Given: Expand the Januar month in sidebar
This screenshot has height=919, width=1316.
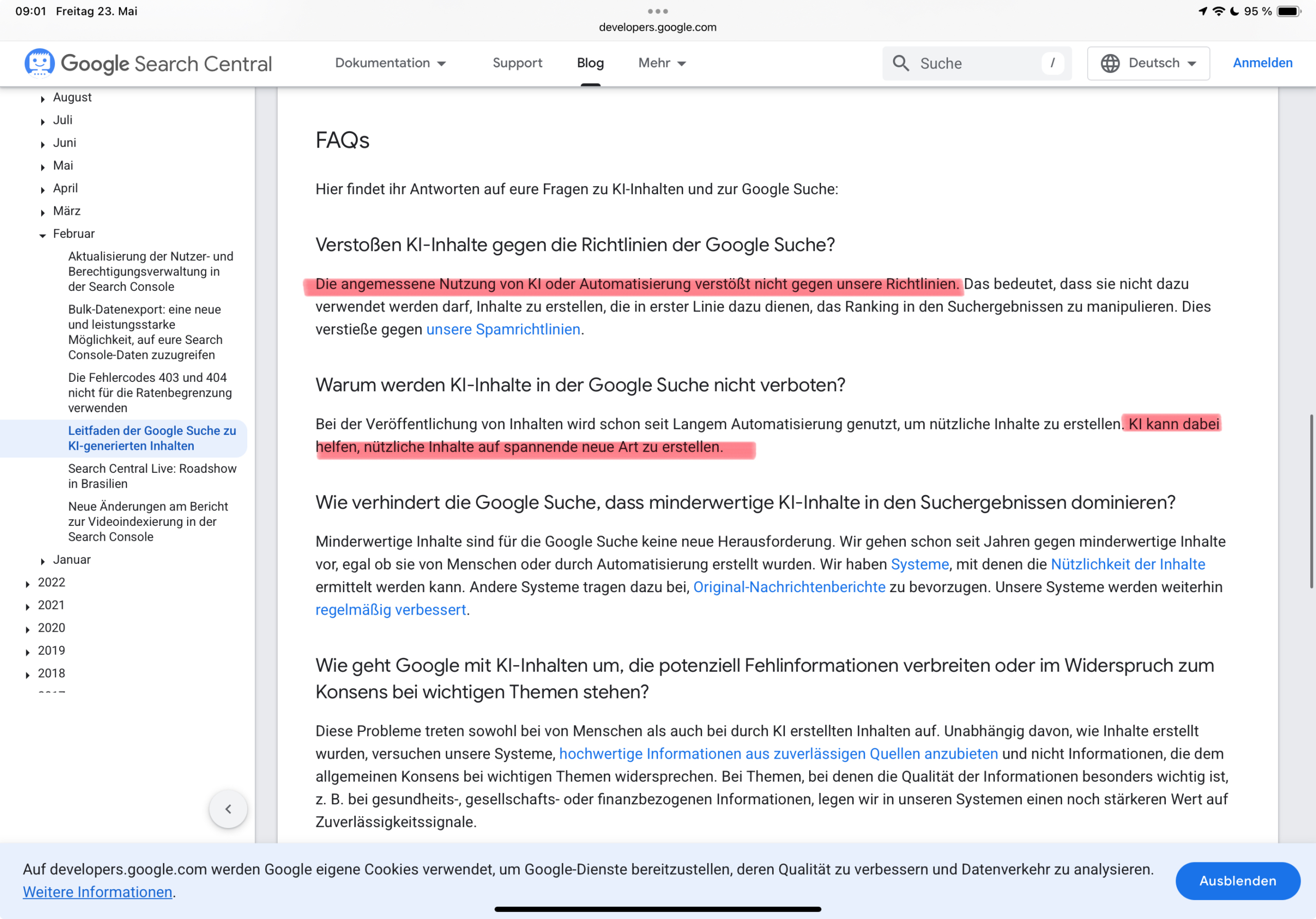Looking at the screenshot, I should point(43,561).
